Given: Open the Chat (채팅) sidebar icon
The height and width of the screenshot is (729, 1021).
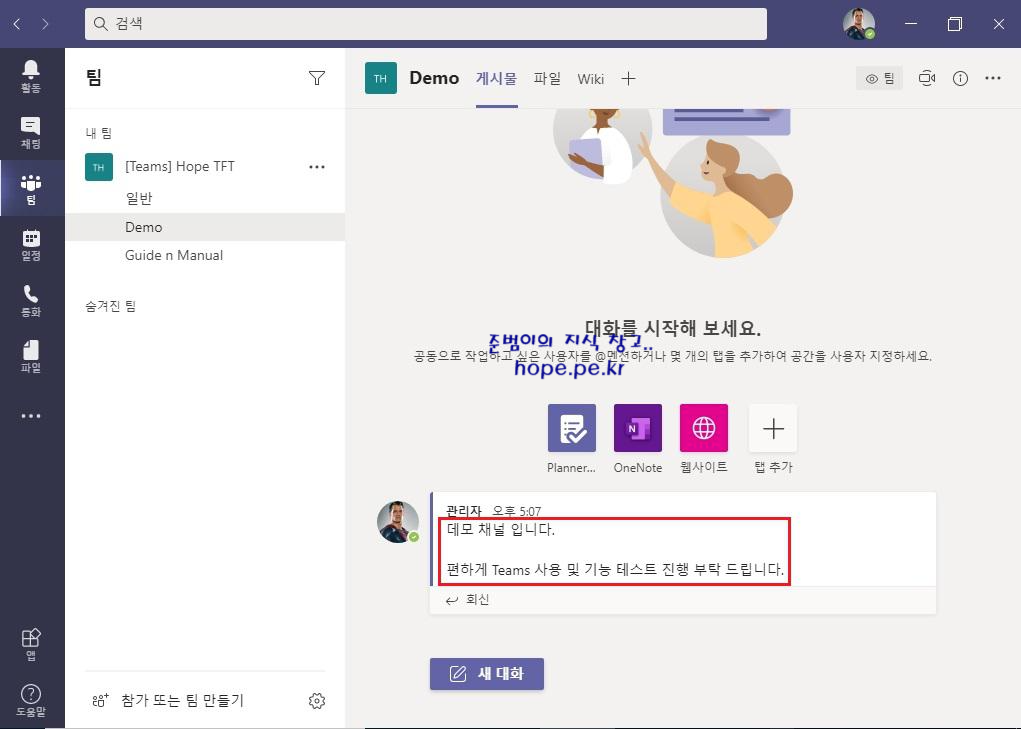Looking at the screenshot, I should (x=31, y=132).
